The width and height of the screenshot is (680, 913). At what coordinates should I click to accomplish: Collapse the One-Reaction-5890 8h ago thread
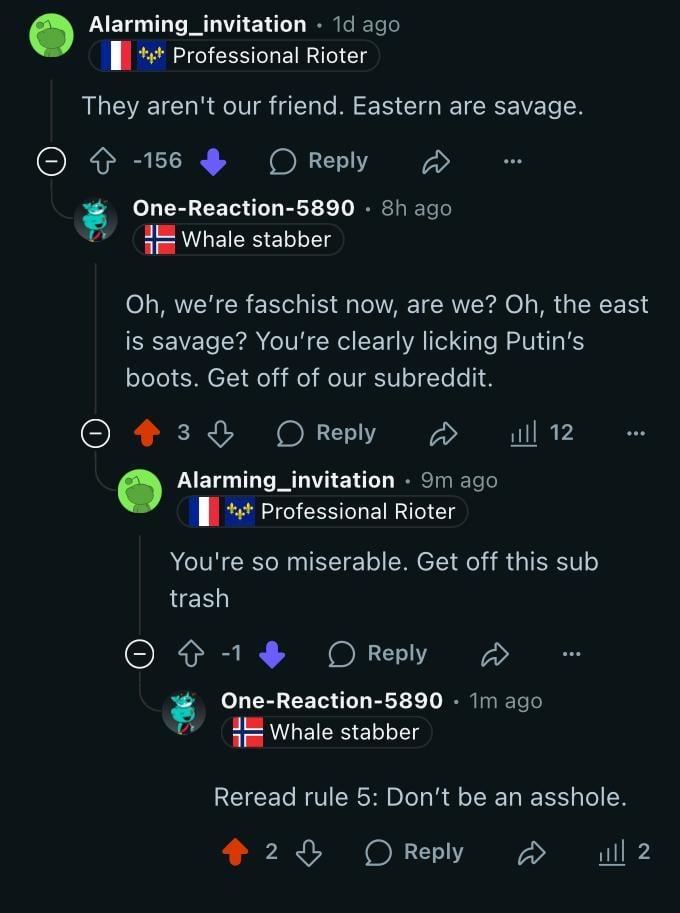[95, 432]
